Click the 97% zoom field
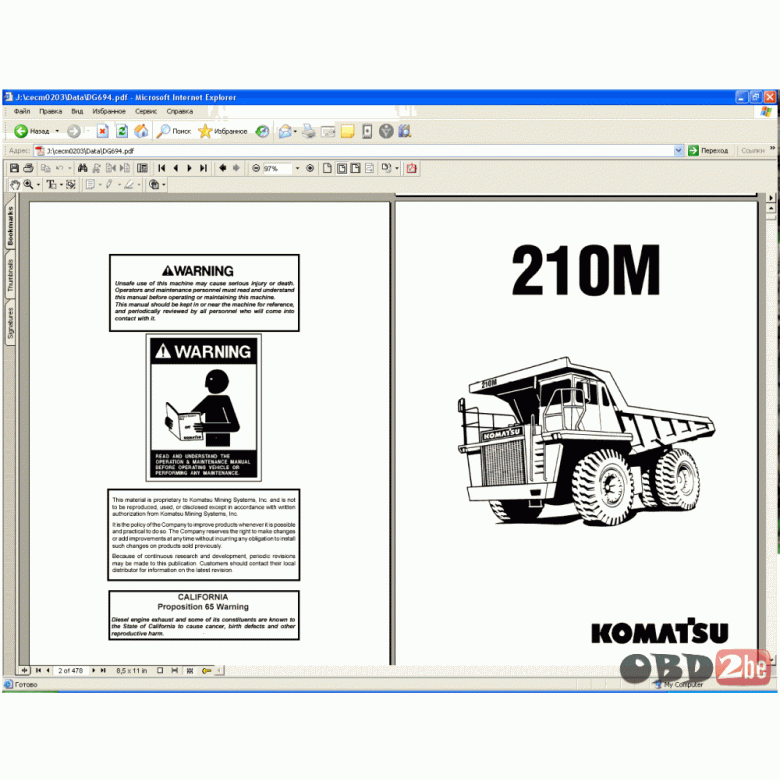Viewport: 780px width, 780px height. point(277,169)
